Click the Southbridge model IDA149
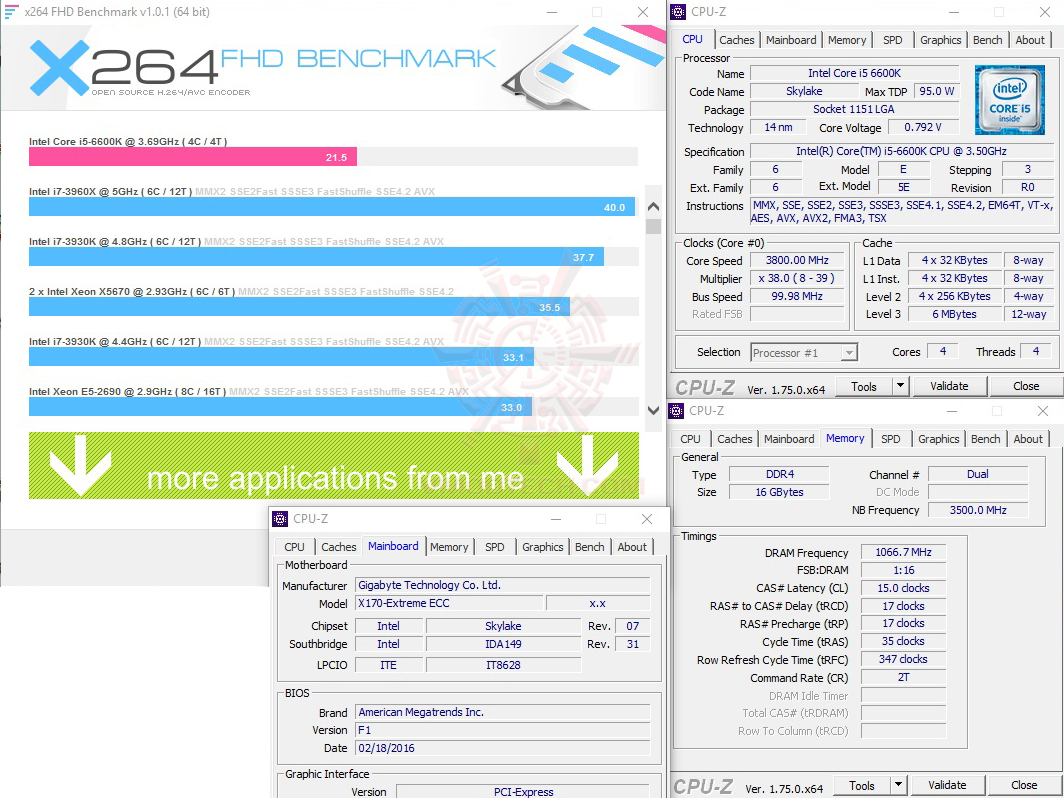 coord(503,644)
